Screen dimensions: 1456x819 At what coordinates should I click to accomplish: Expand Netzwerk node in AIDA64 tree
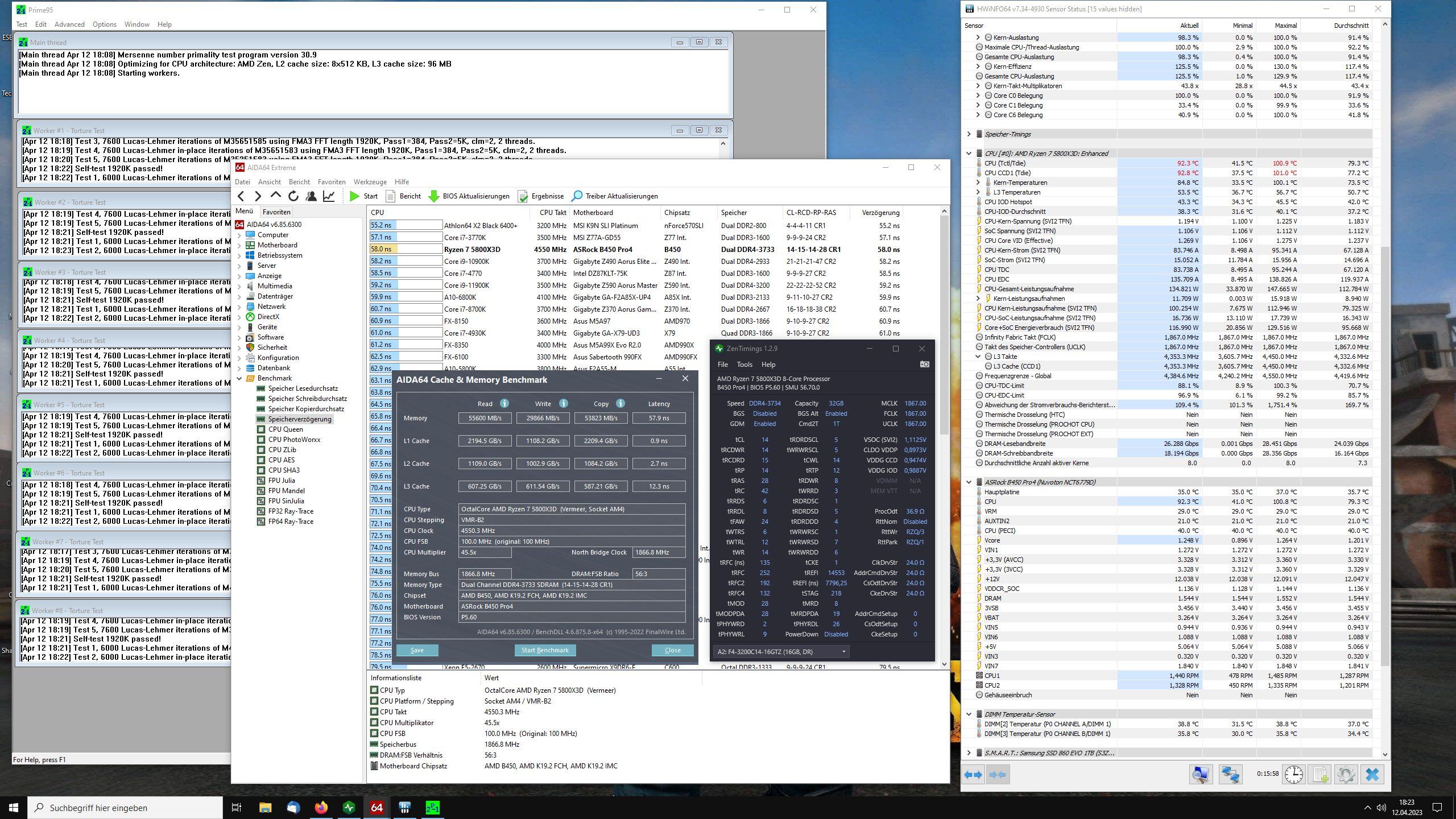pos(239,307)
